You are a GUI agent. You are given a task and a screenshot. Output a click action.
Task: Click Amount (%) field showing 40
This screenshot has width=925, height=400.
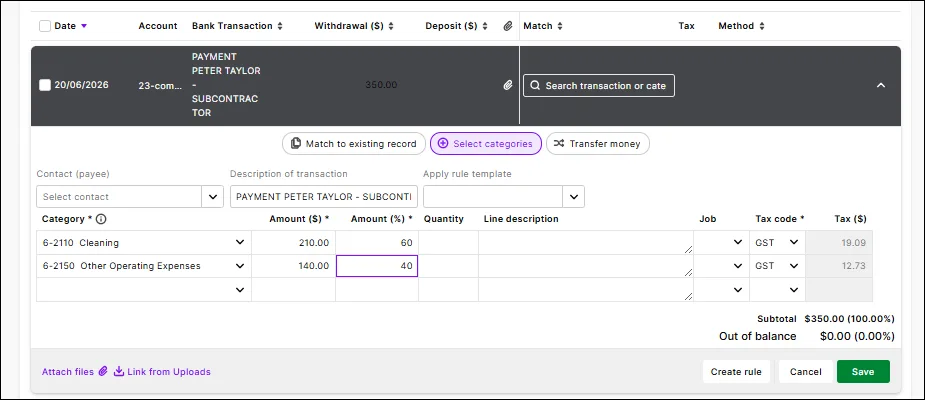(377, 266)
